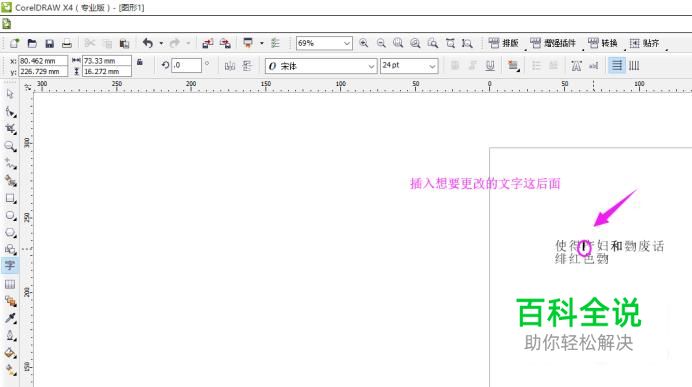Toggle edit text ab| icon
Screen dimensions: 692x387
click(x=594, y=66)
